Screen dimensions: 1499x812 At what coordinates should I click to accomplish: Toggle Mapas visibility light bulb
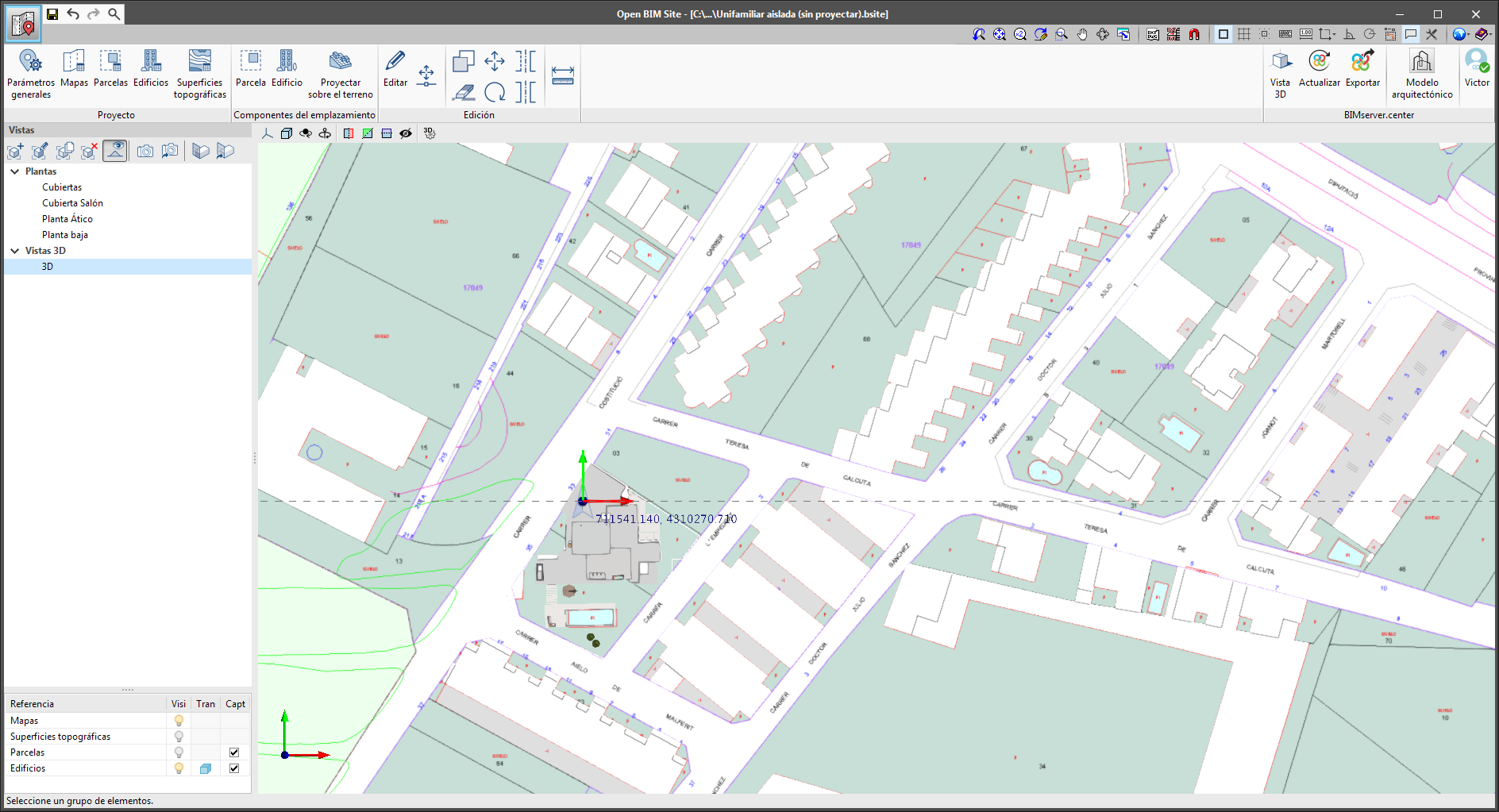click(179, 721)
